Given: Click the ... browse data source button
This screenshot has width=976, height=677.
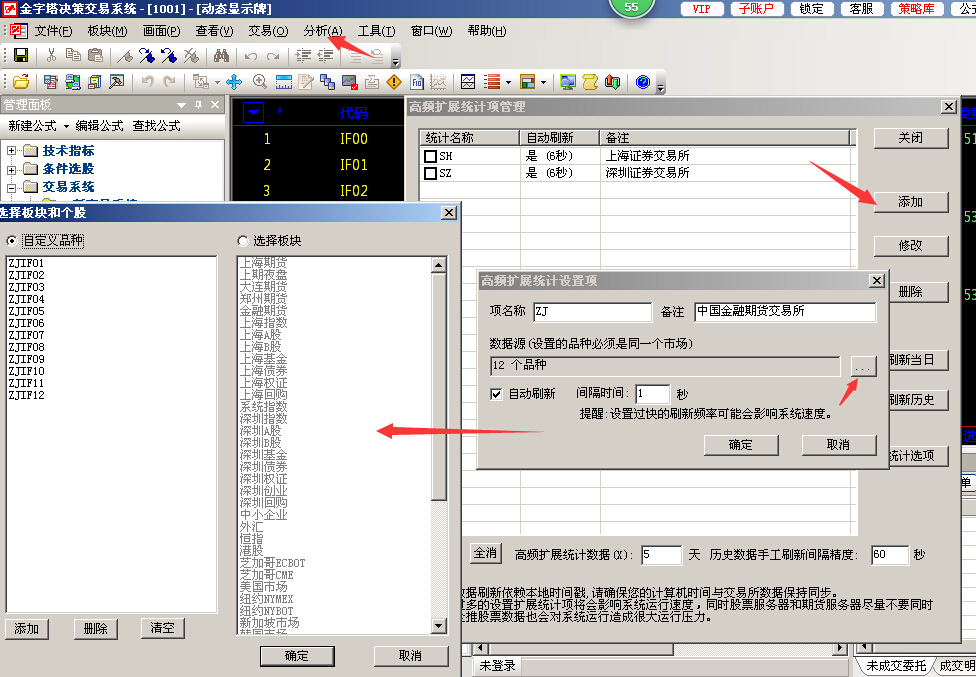Looking at the screenshot, I should (862, 367).
